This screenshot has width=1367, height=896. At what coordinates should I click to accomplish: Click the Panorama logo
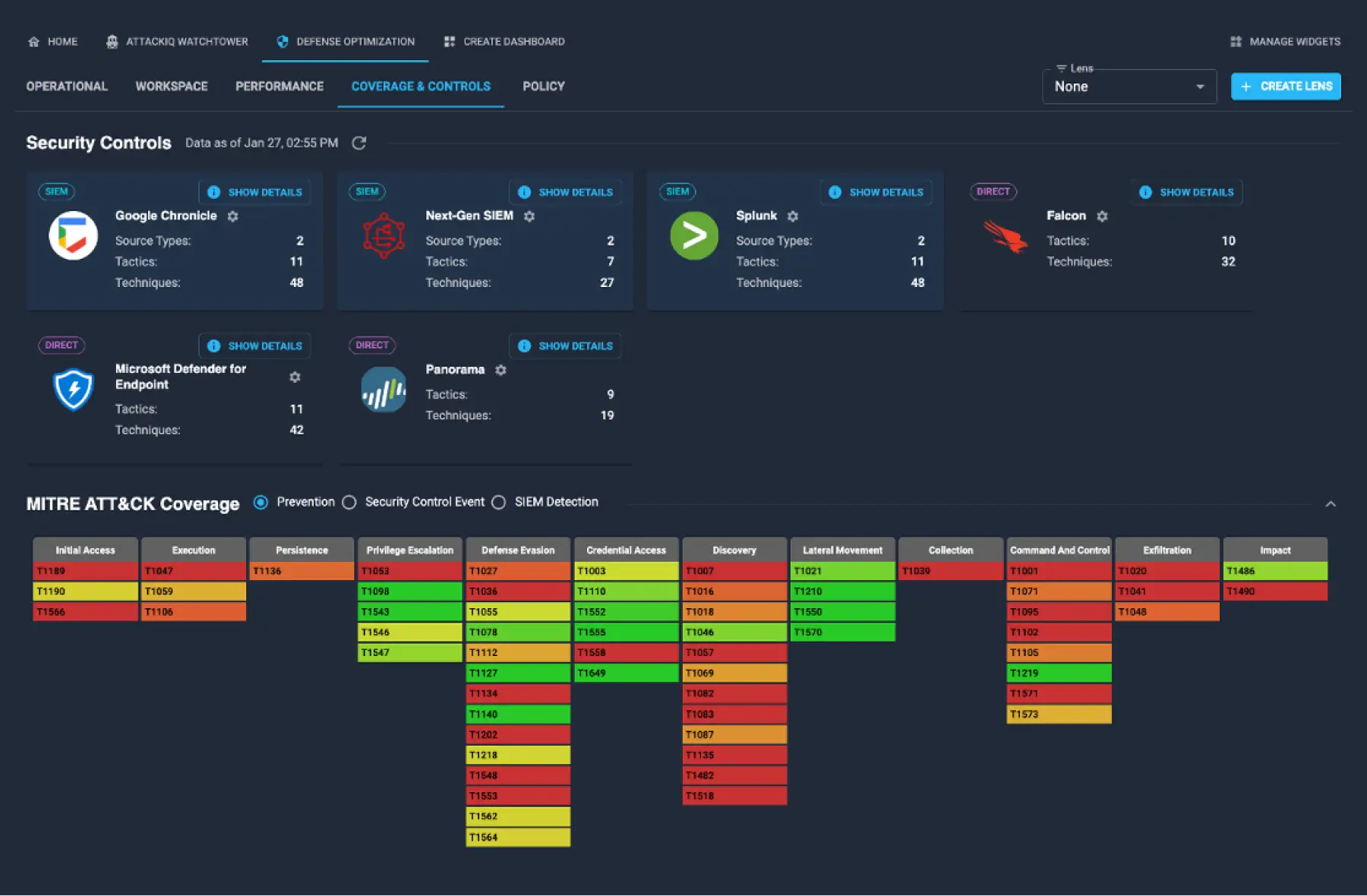pyautogui.click(x=384, y=390)
